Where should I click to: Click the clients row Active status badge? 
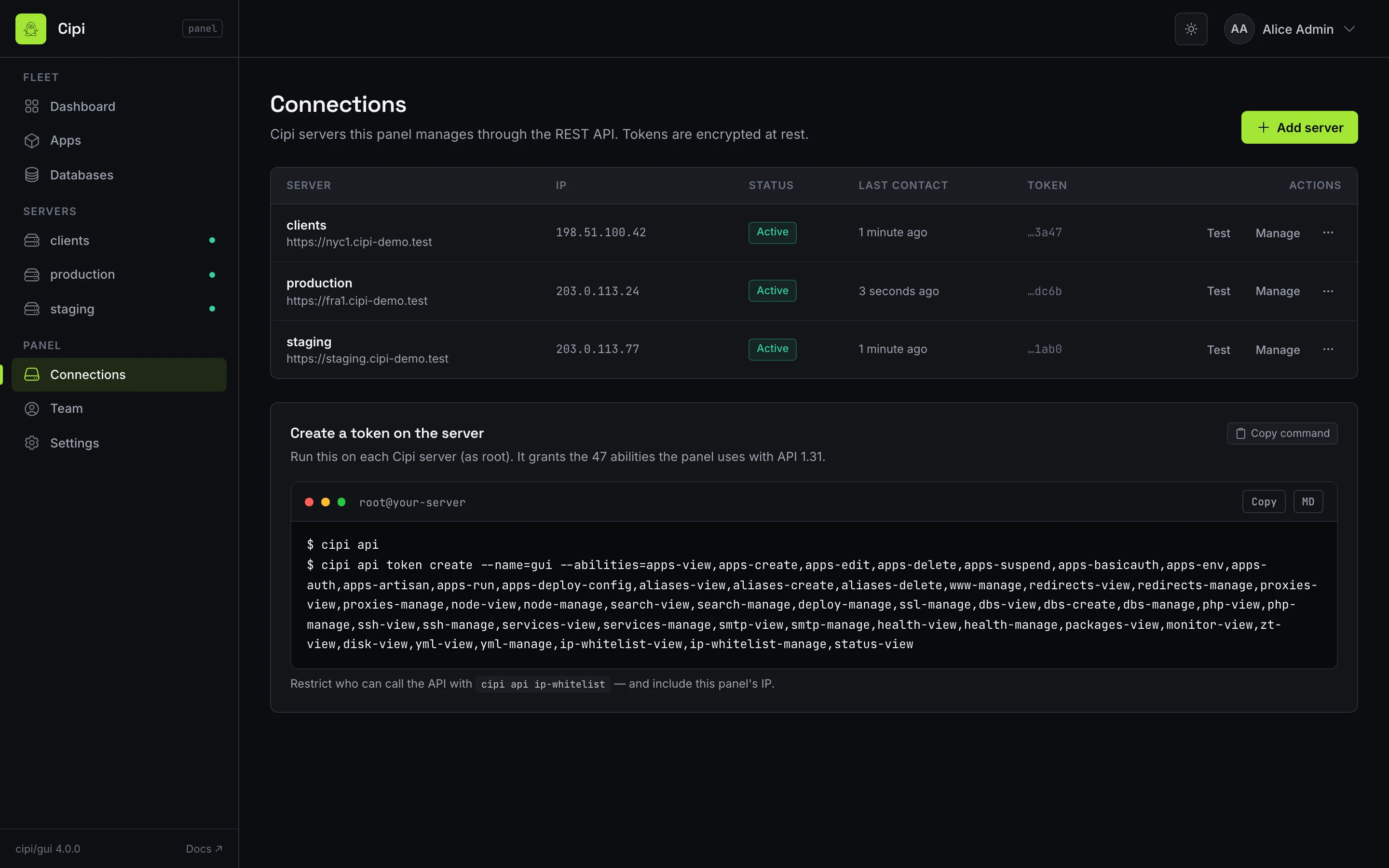click(772, 232)
